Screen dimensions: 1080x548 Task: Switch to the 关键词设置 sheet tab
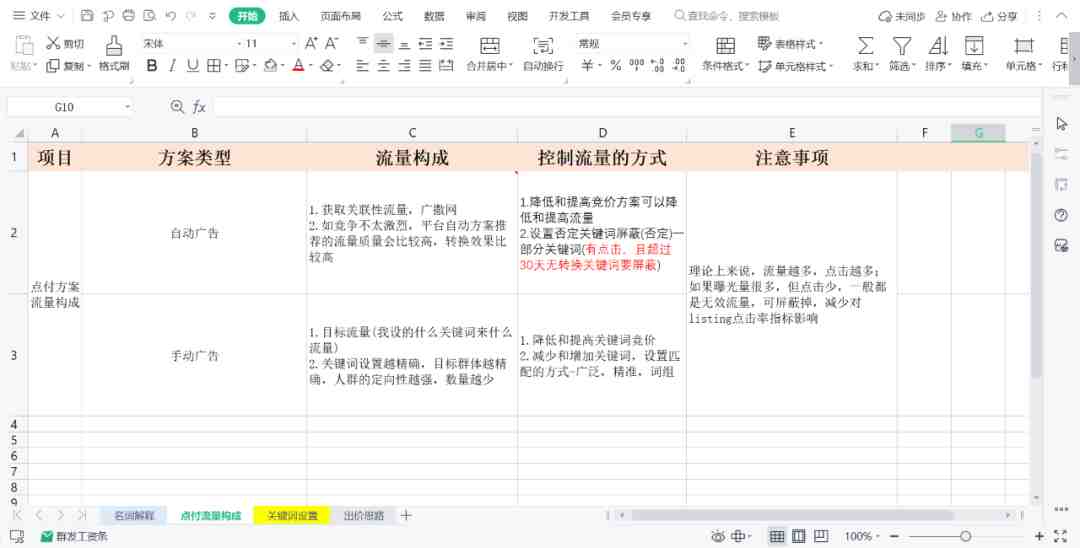point(292,516)
